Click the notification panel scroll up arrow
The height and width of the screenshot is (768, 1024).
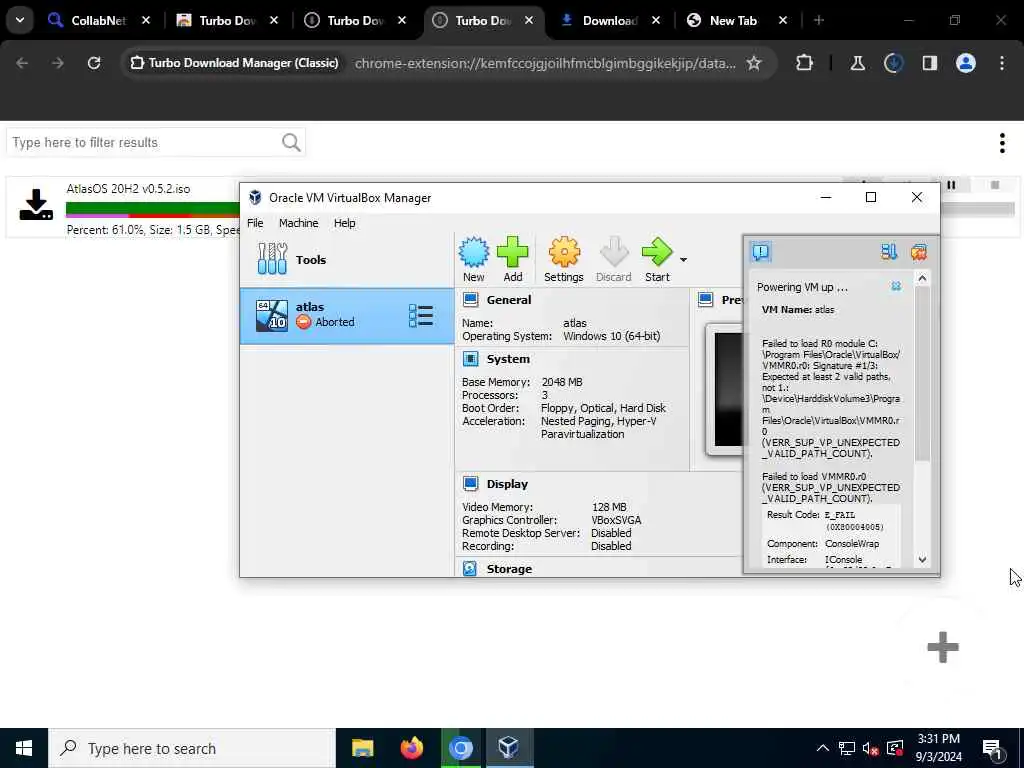click(x=922, y=278)
